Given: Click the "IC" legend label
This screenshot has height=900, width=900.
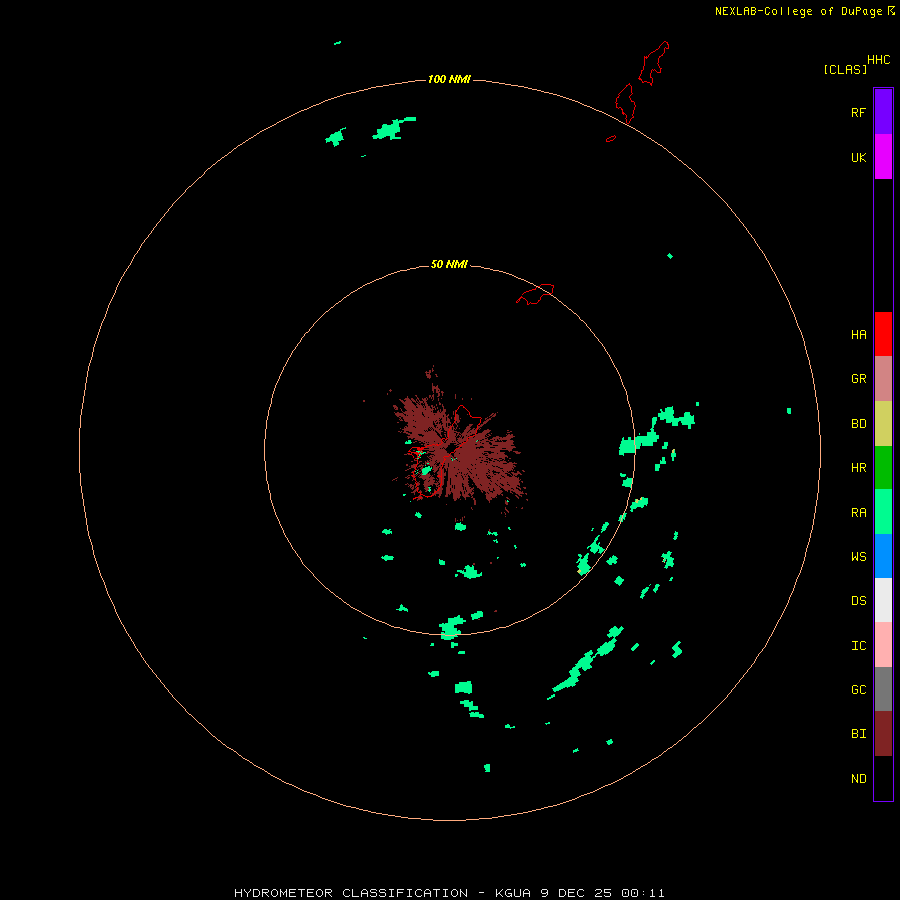Looking at the screenshot, I should click(858, 646).
